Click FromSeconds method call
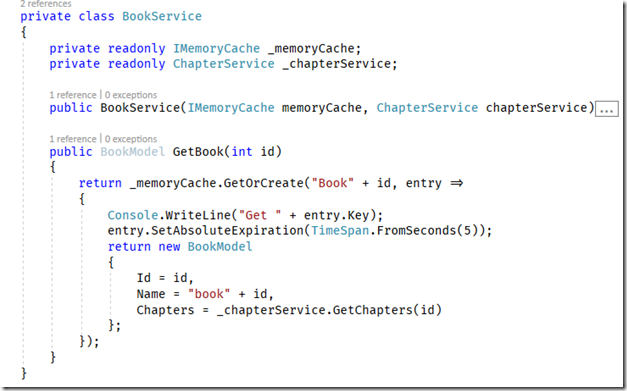Image resolution: width=627 pixels, height=391 pixels. click(416, 231)
